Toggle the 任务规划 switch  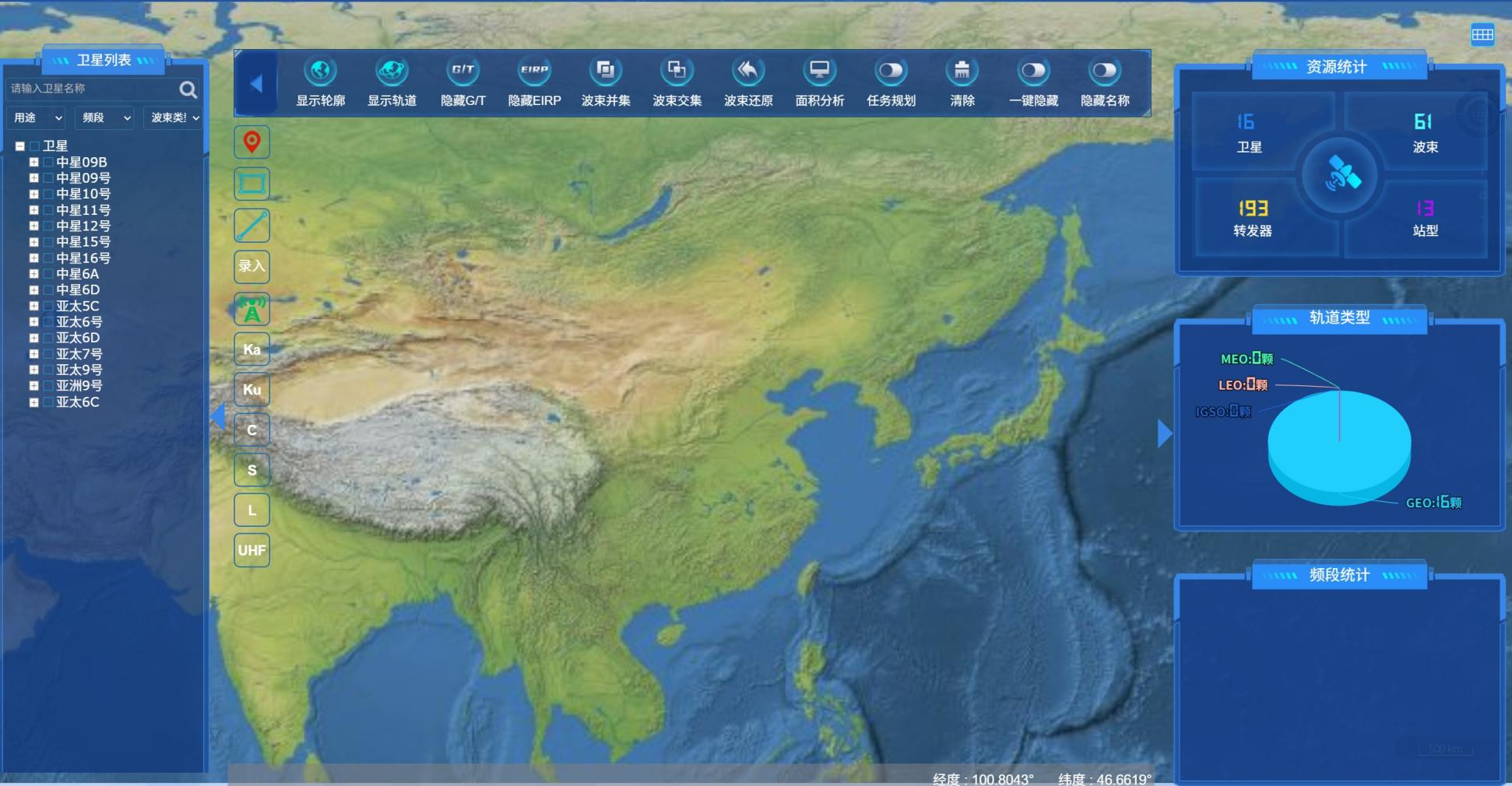click(x=891, y=72)
